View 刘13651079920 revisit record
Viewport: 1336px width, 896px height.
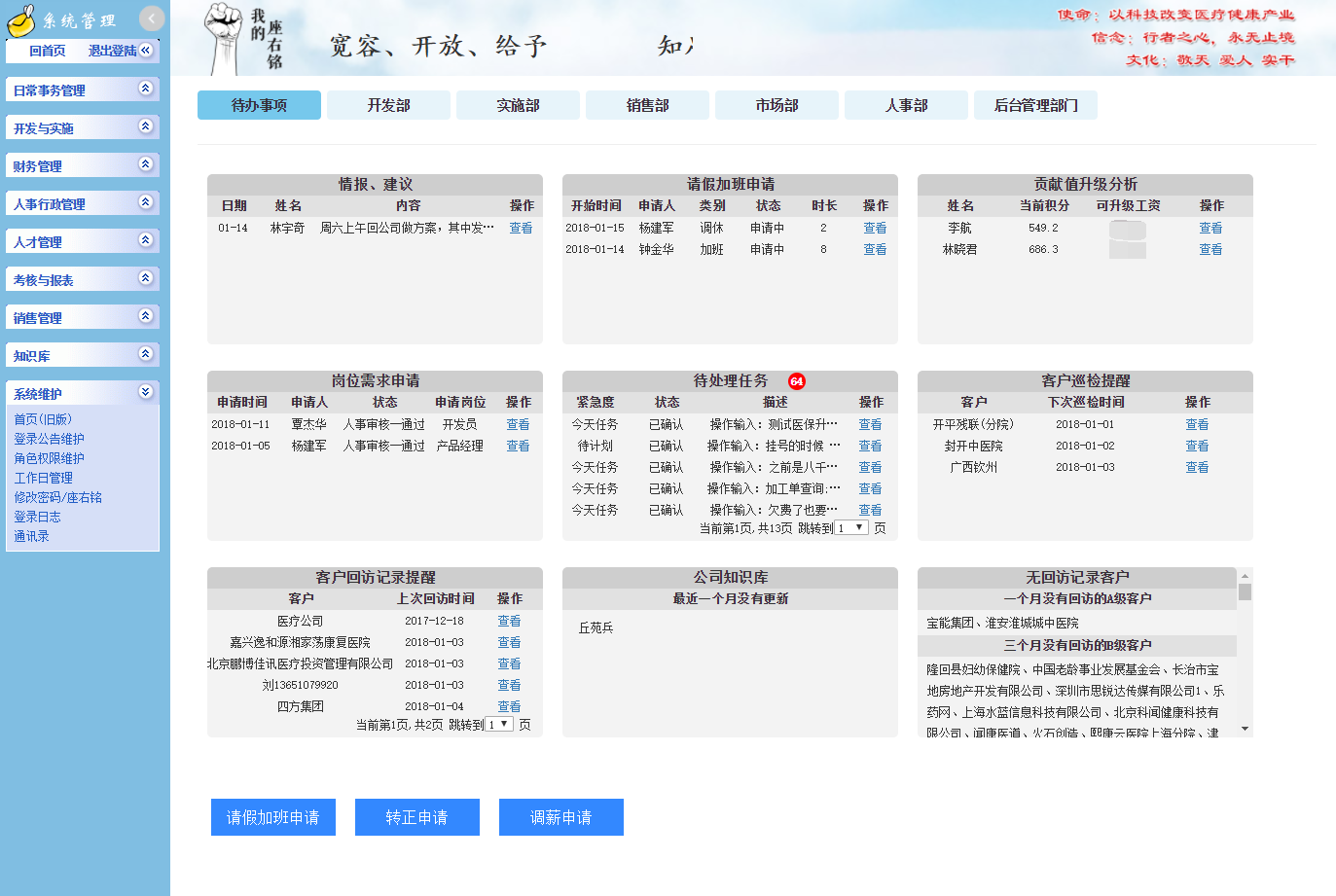(509, 685)
